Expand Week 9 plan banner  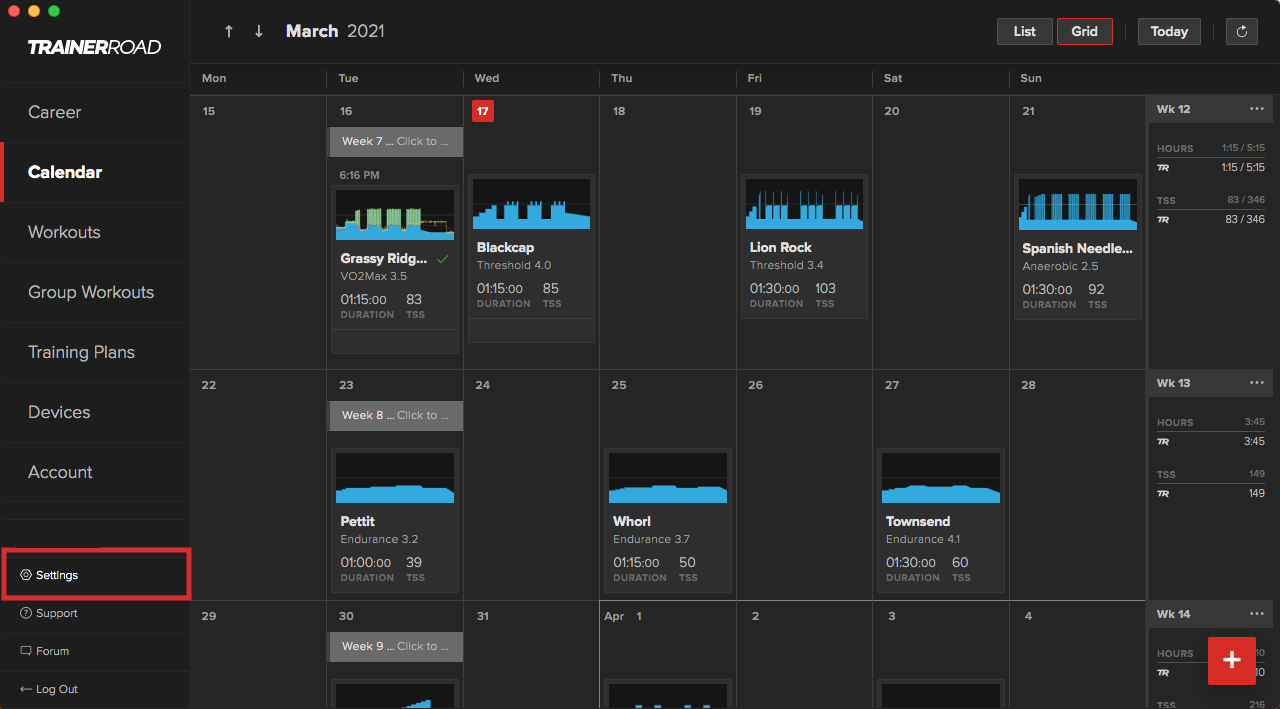tap(396, 646)
